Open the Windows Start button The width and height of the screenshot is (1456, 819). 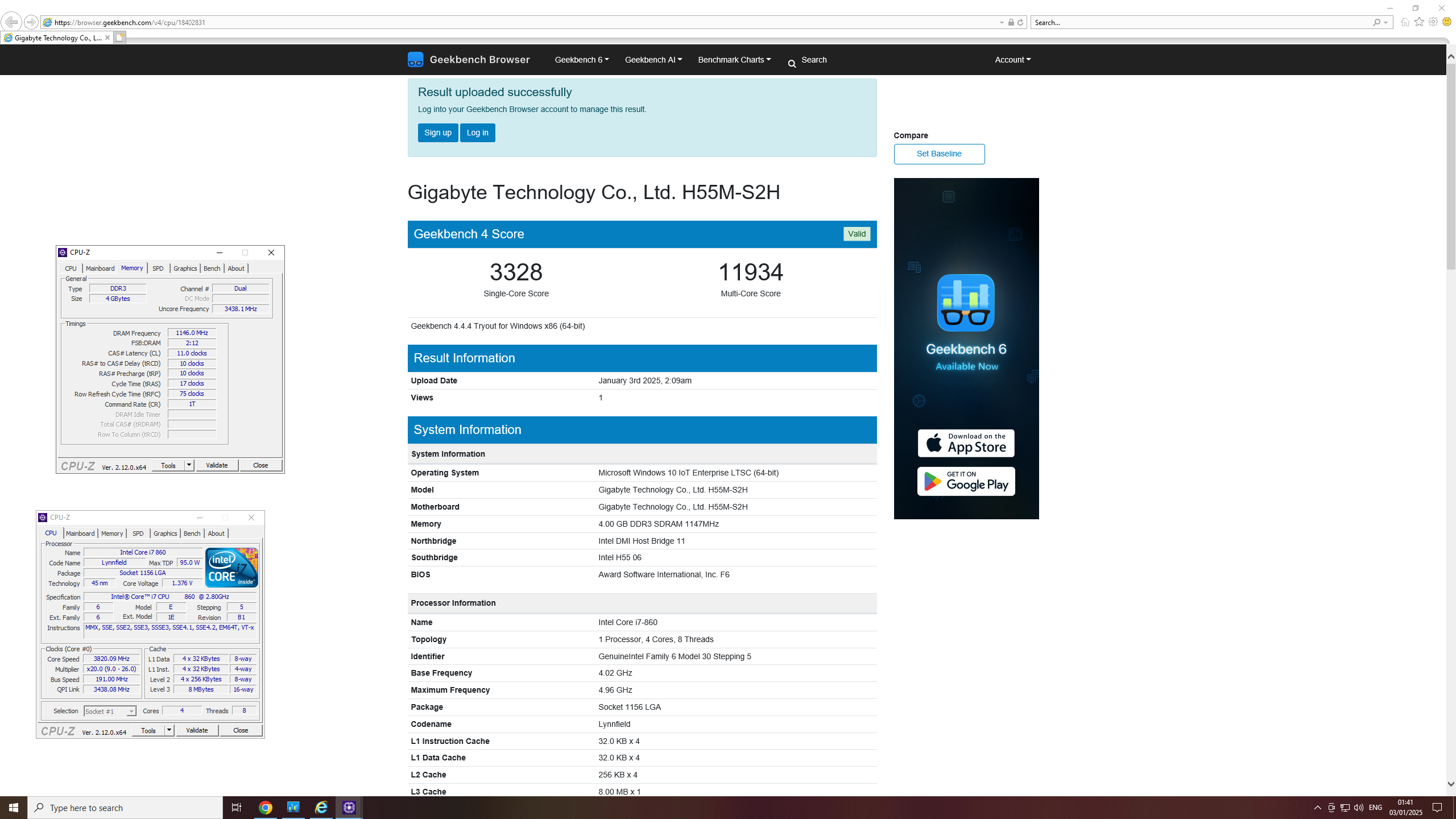14,808
